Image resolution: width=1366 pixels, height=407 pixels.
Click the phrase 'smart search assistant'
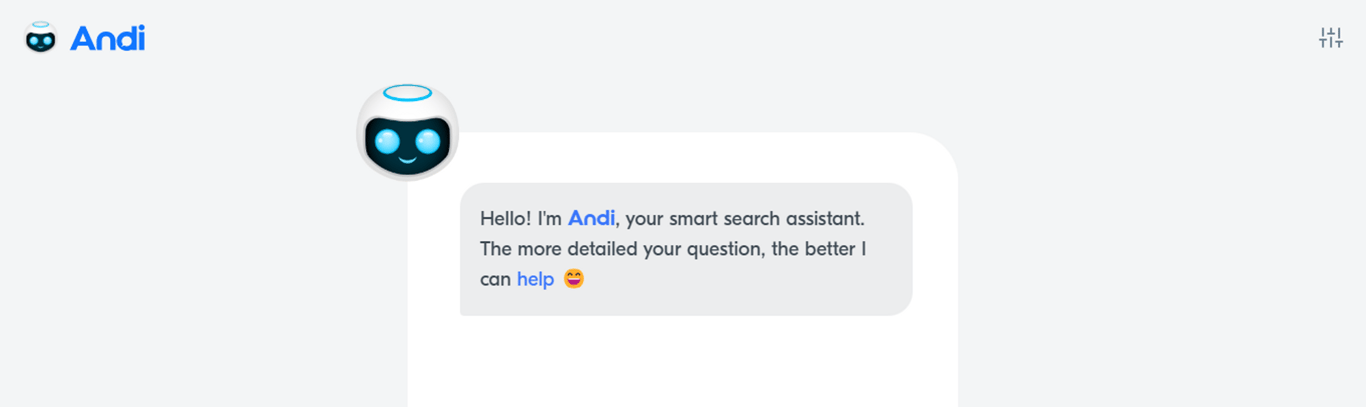(768, 218)
